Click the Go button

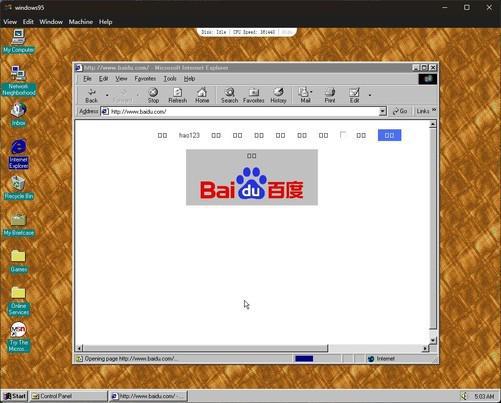pos(400,111)
